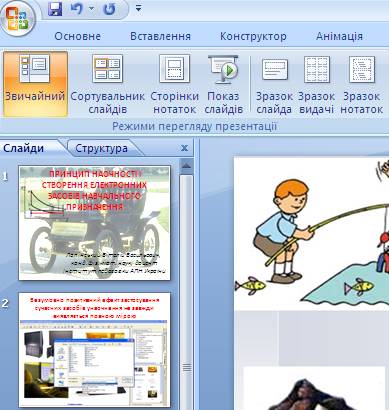Open the Основне ribbon tab
This screenshot has height=410, width=389.
click(x=77, y=36)
